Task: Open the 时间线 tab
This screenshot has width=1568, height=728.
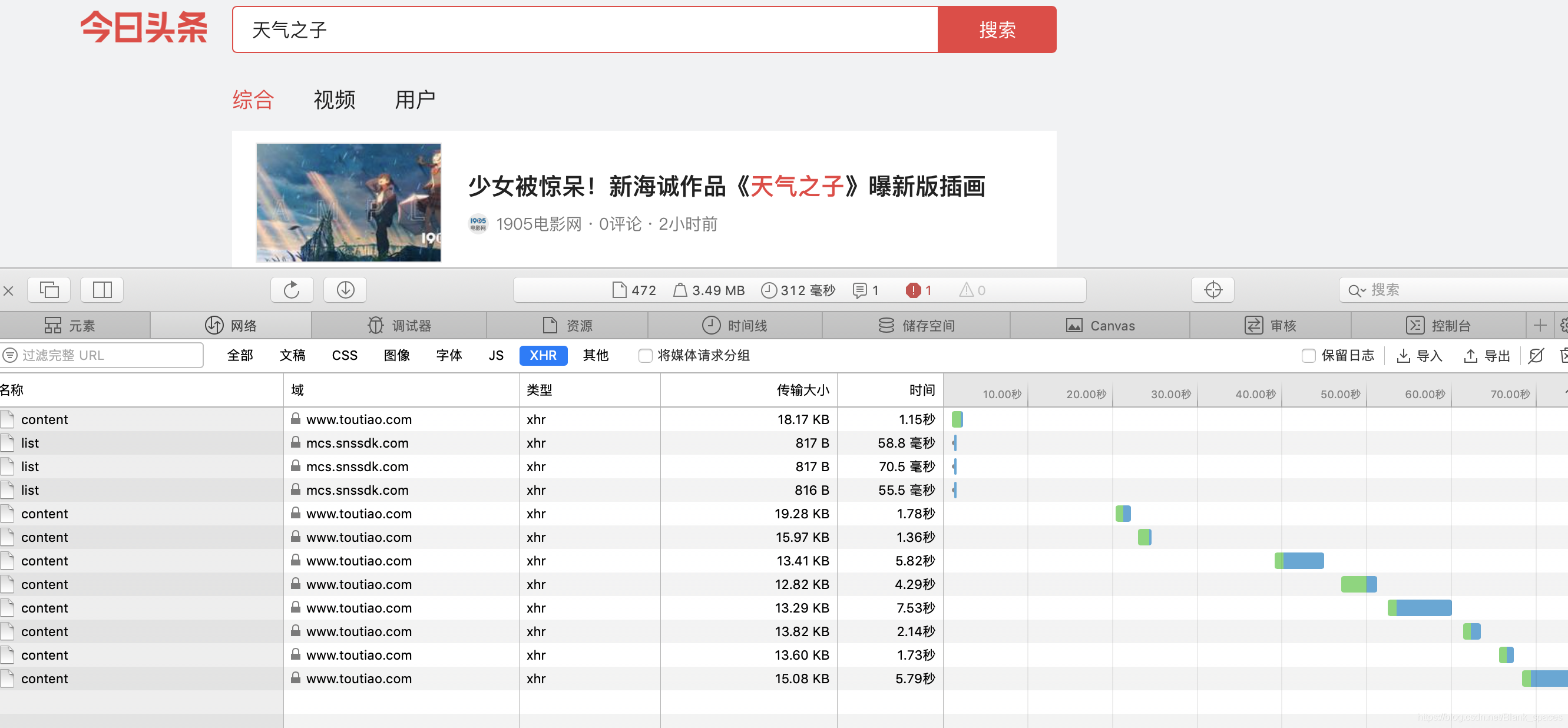Action: (735, 326)
